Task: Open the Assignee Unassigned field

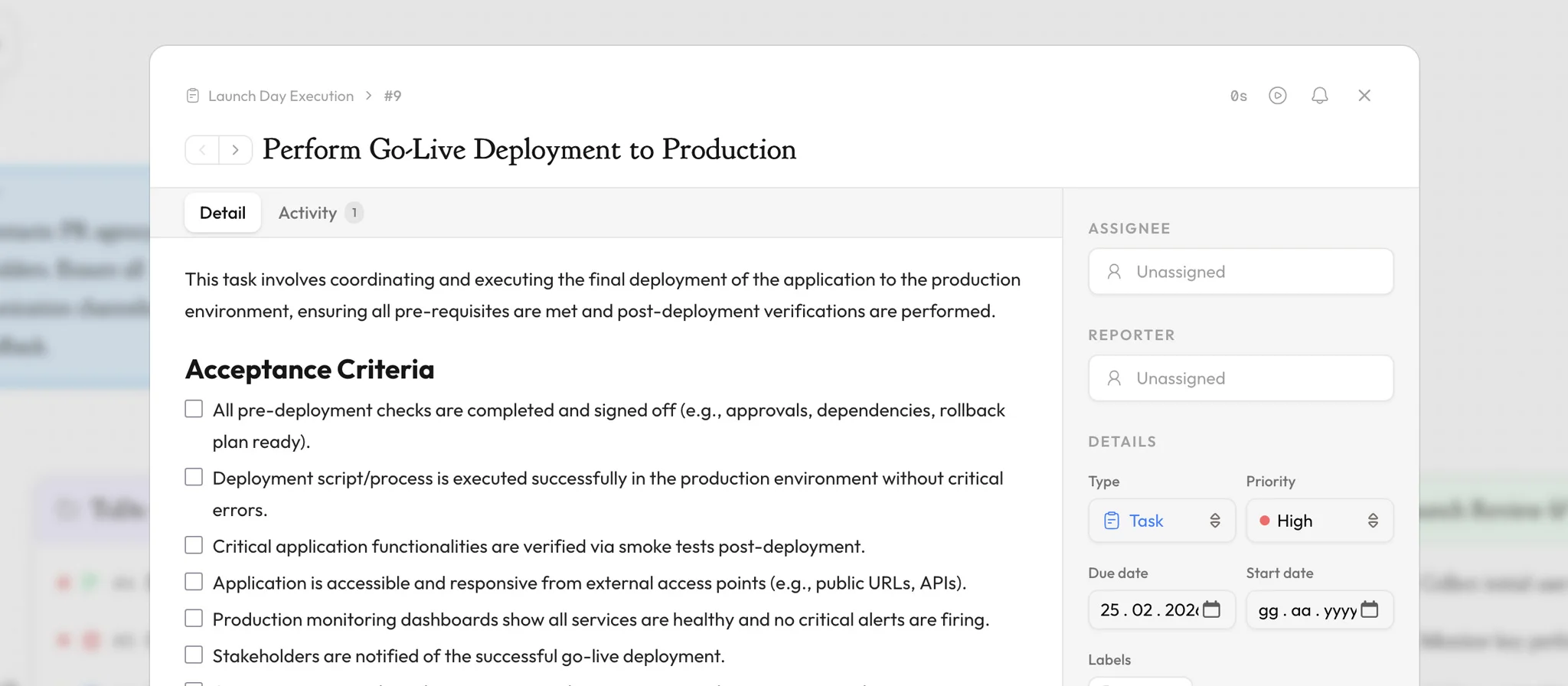Action: pyautogui.click(x=1240, y=272)
